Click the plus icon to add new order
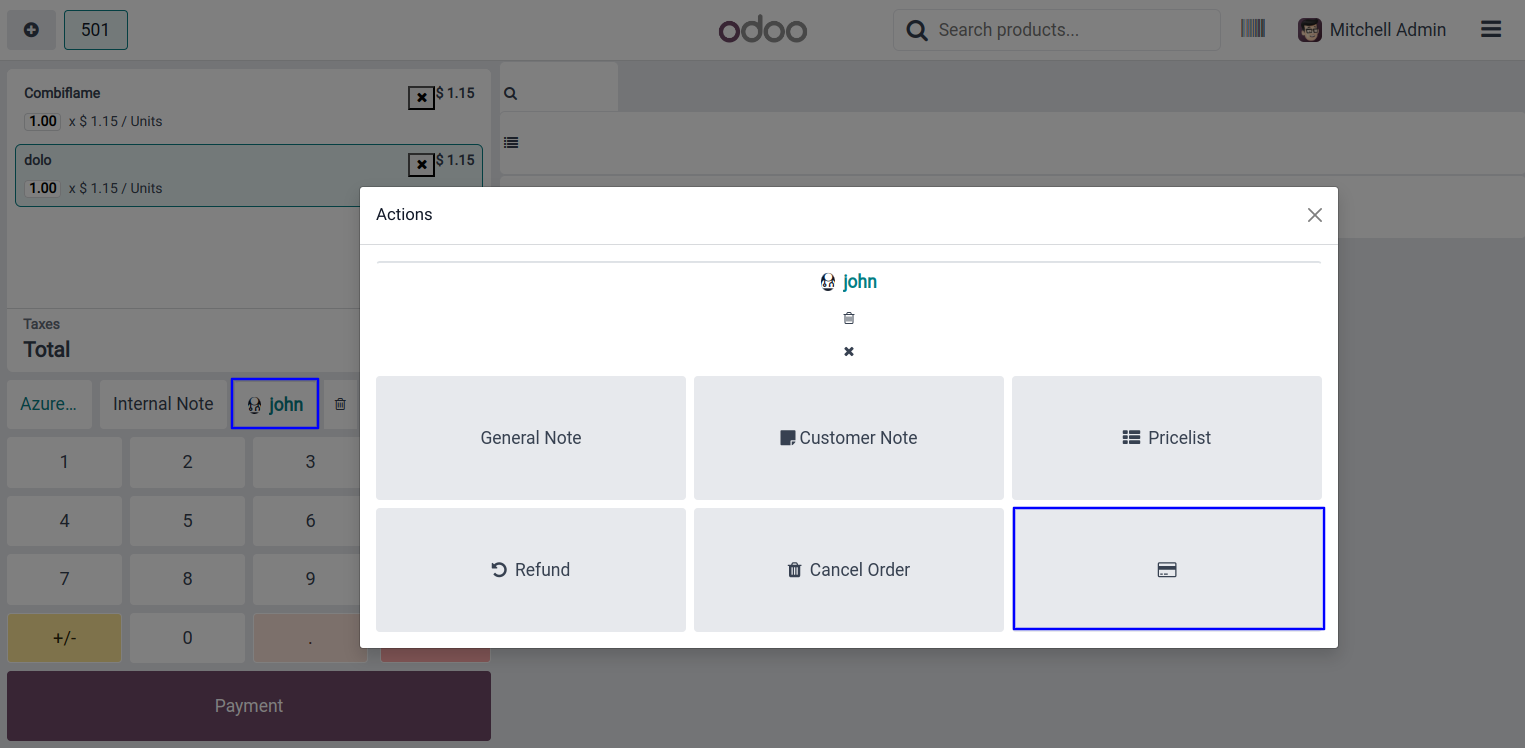 (x=31, y=30)
